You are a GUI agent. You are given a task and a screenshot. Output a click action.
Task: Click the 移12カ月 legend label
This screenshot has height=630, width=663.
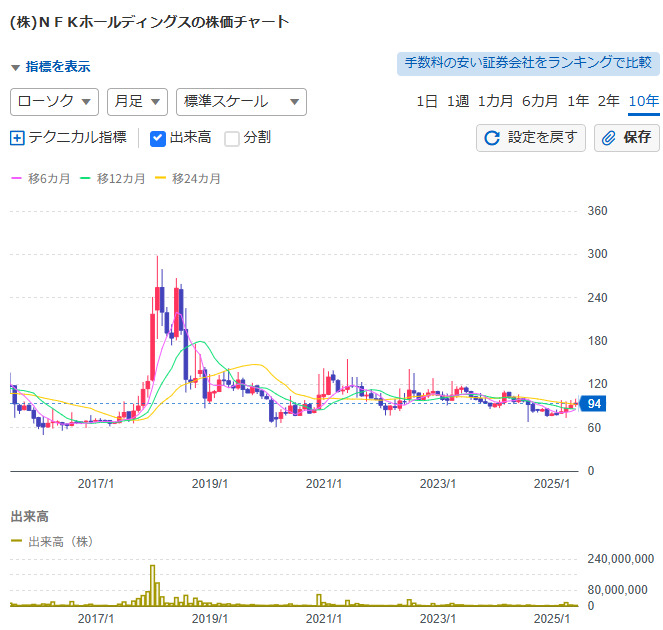(x=121, y=179)
